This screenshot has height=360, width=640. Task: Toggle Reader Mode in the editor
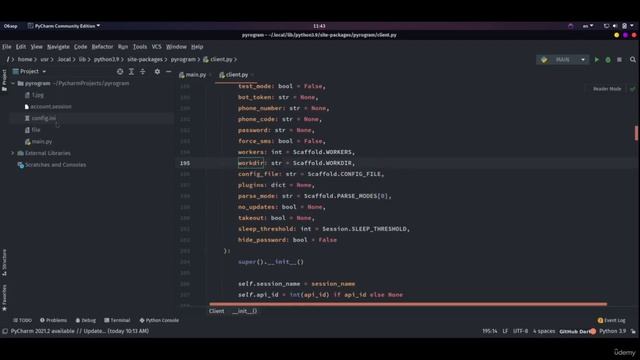pyautogui.click(x=607, y=89)
